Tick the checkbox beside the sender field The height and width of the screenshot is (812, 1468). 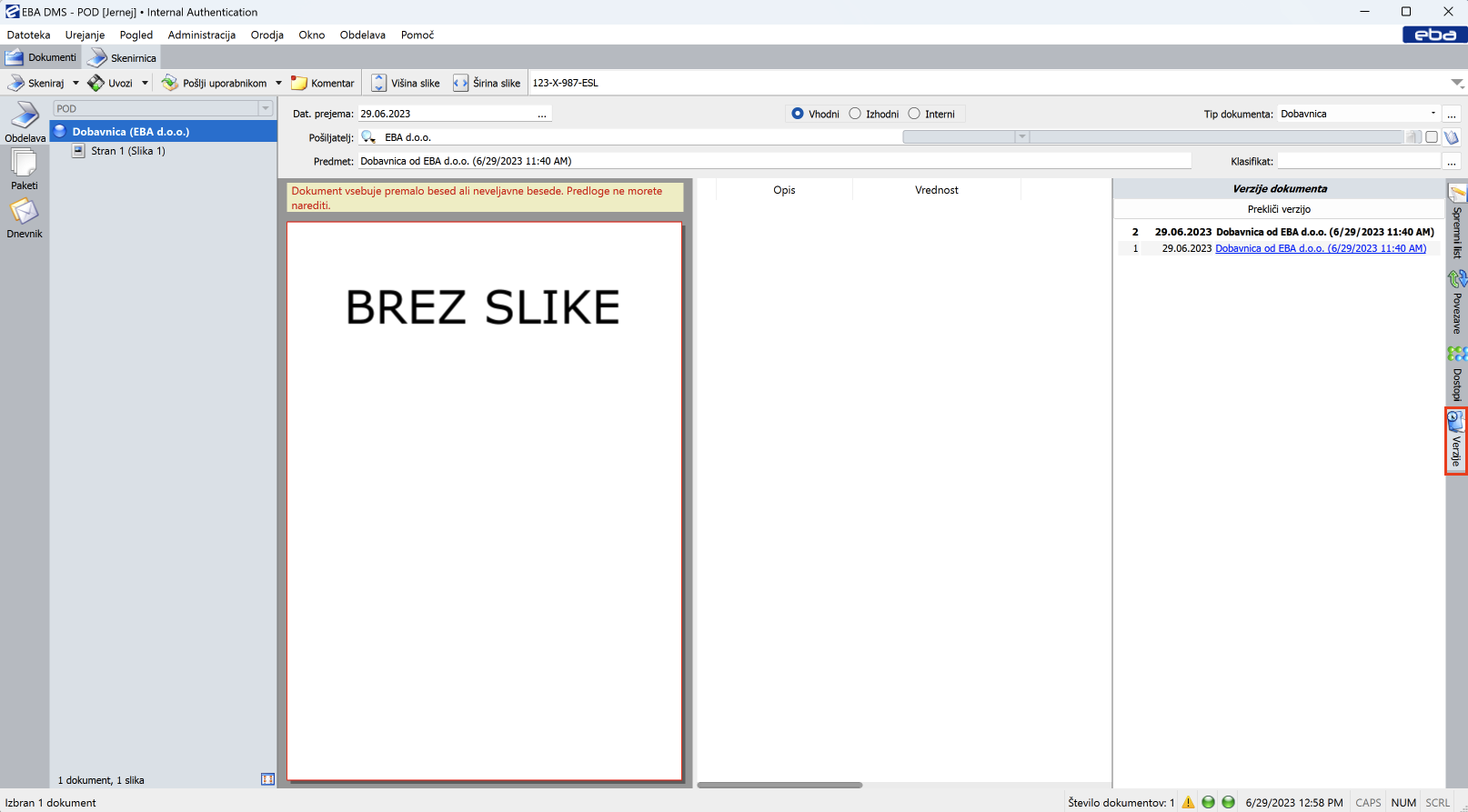(1432, 137)
